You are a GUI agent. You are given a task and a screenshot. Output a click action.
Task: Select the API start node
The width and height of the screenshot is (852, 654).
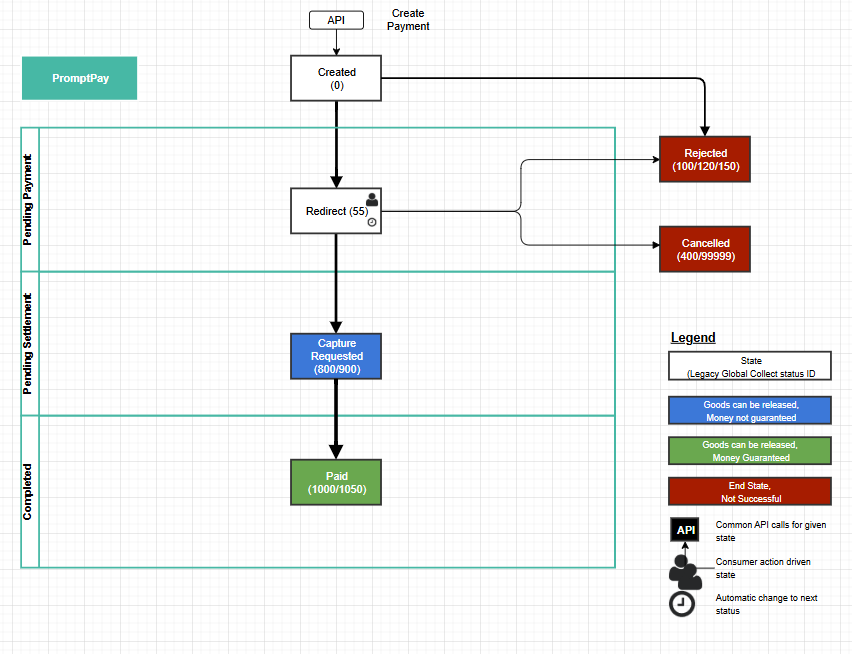[336, 20]
